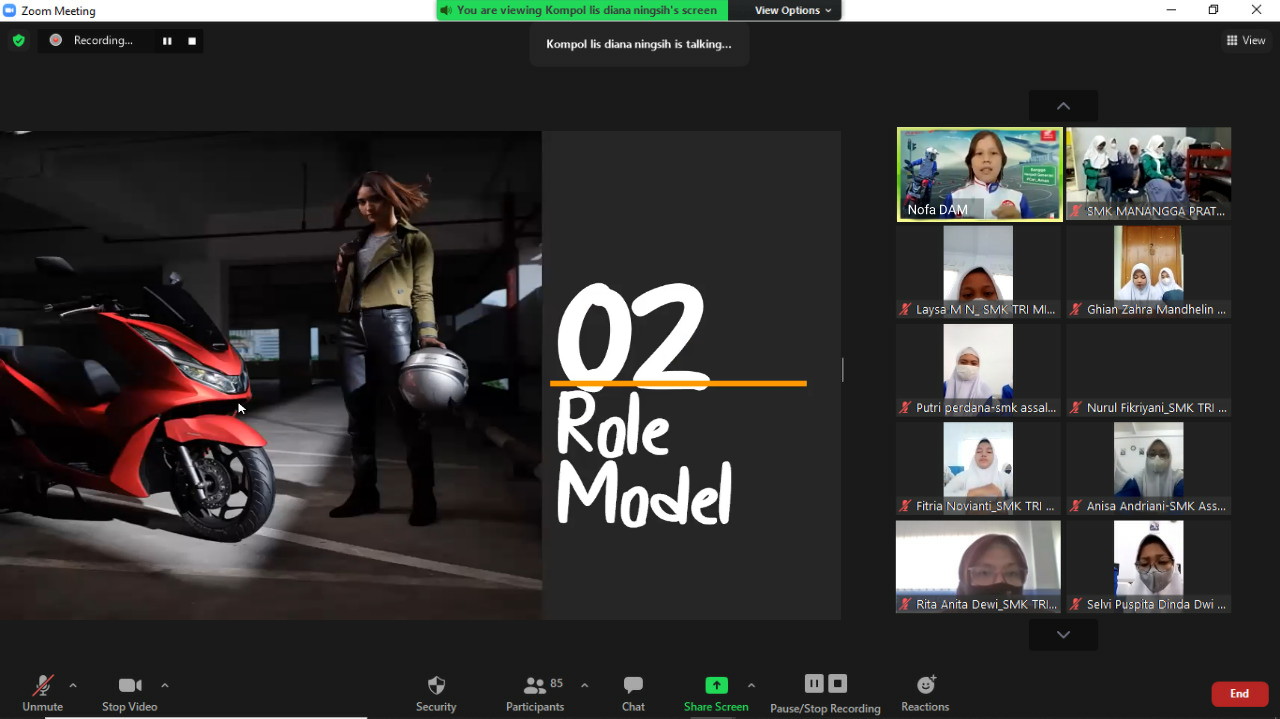The image size is (1280, 719).
Task: Stop recording in the top recording indicator
Action: coord(192,41)
